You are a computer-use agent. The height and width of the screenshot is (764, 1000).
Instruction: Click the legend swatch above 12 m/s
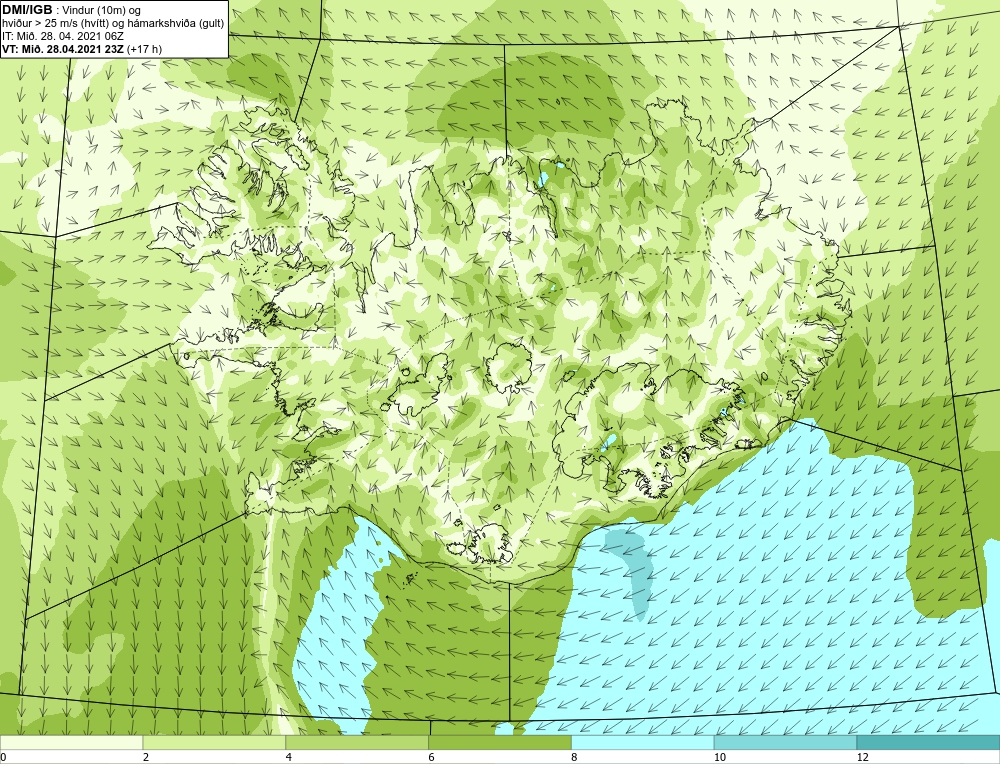pyautogui.click(x=929, y=742)
